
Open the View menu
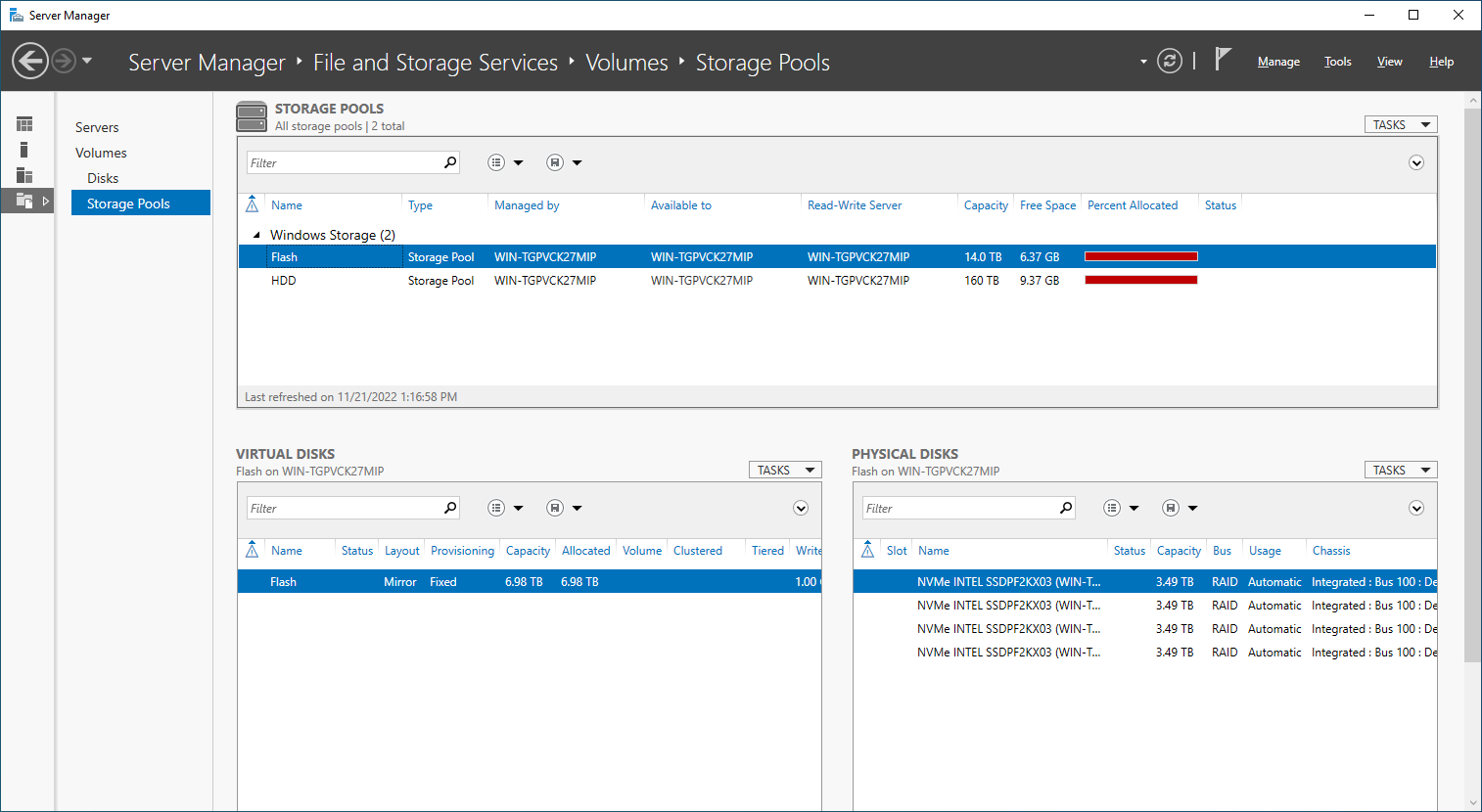coord(1389,62)
